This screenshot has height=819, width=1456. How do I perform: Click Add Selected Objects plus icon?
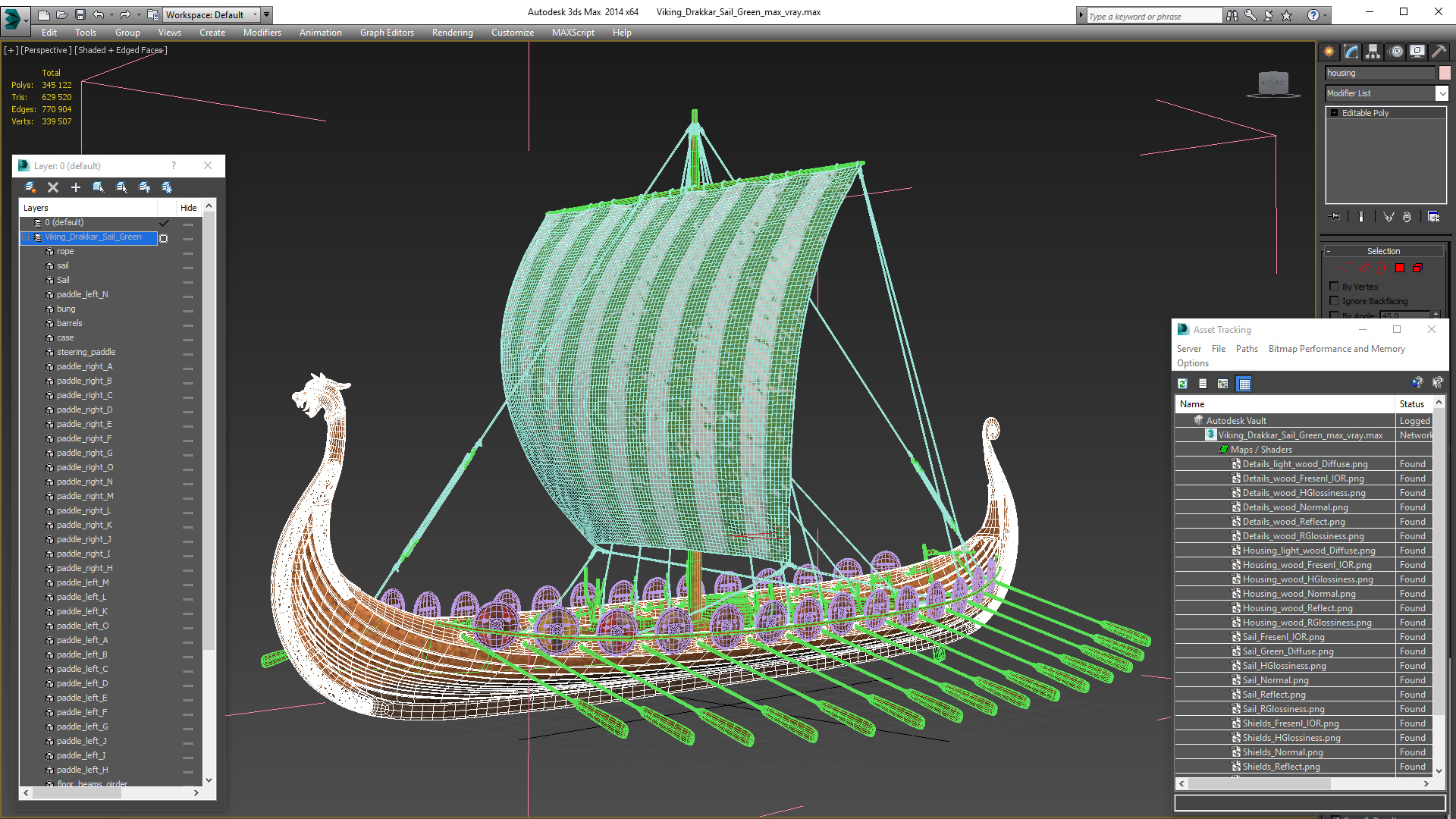[76, 187]
